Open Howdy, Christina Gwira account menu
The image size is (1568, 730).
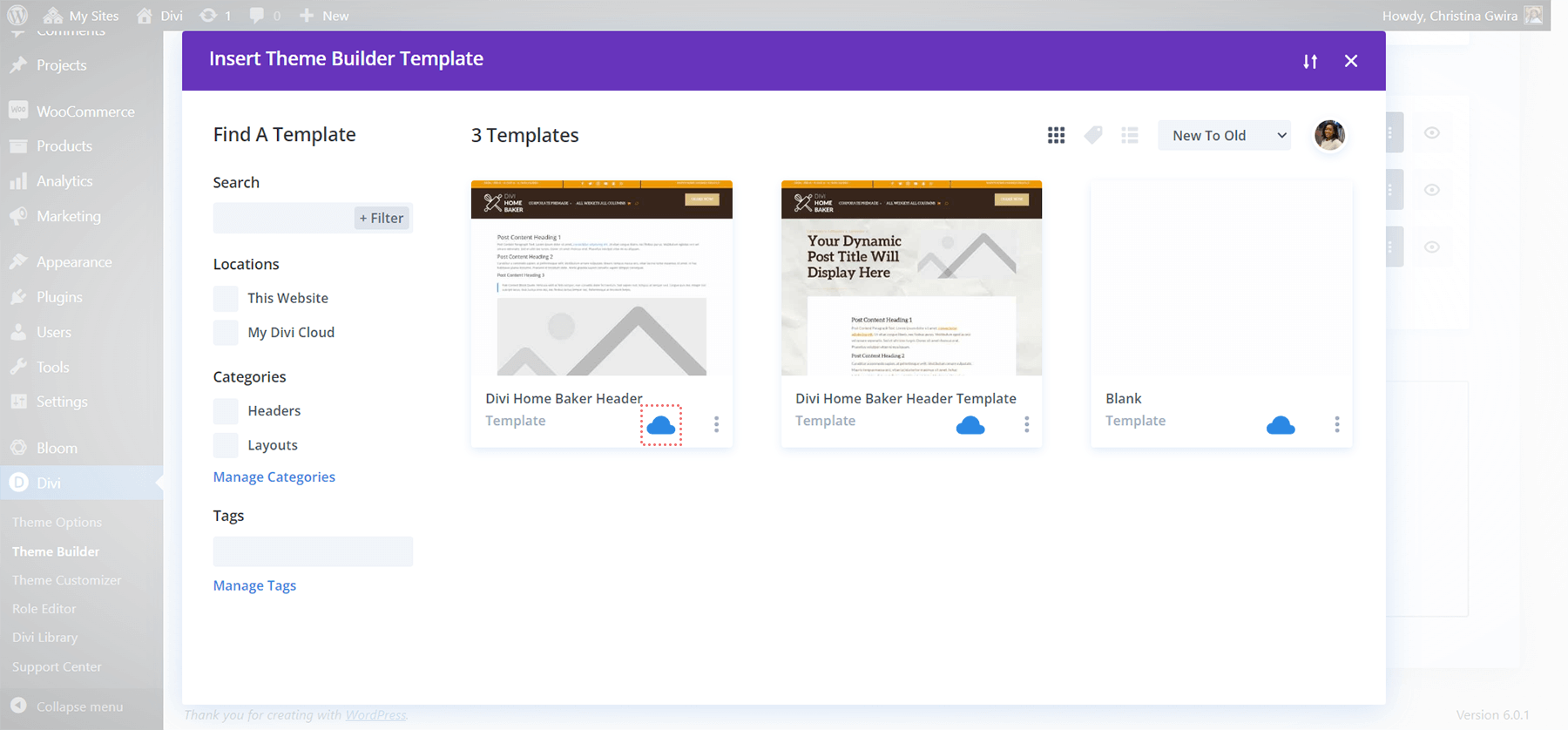(x=1462, y=16)
